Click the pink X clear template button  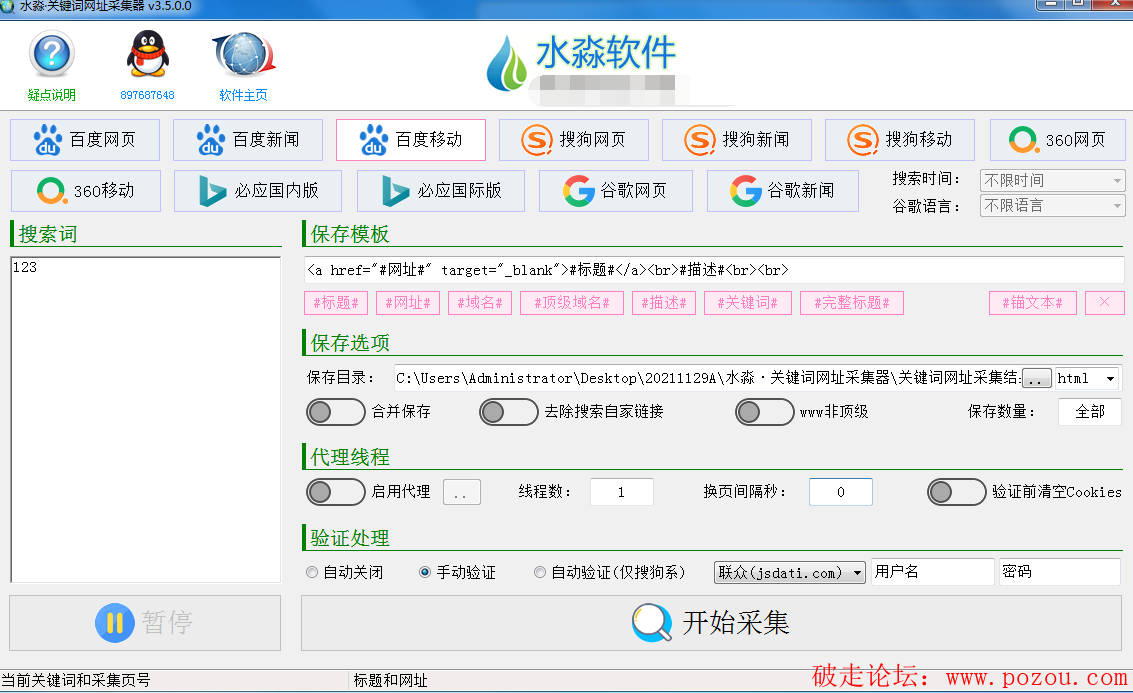click(x=1105, y=303)
